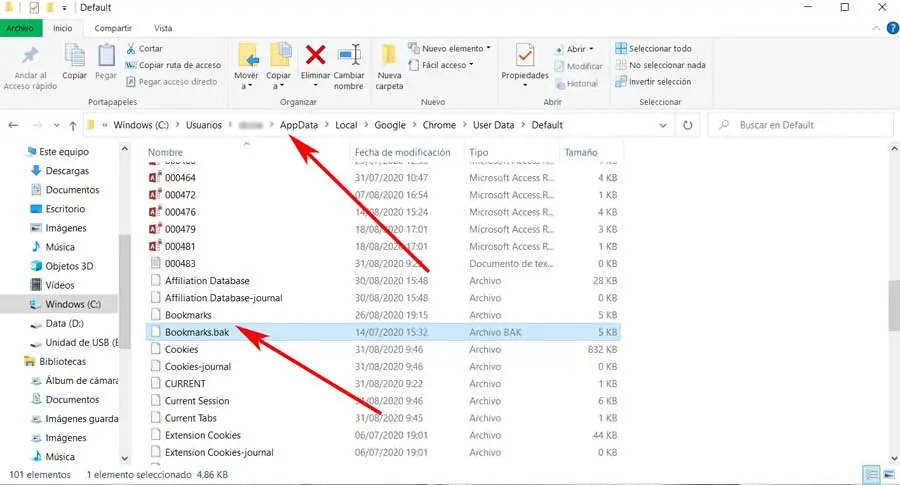Click Invertir selección
This screenshot has width=900, height=485.
pyautogui.click(x=653, y=82)
